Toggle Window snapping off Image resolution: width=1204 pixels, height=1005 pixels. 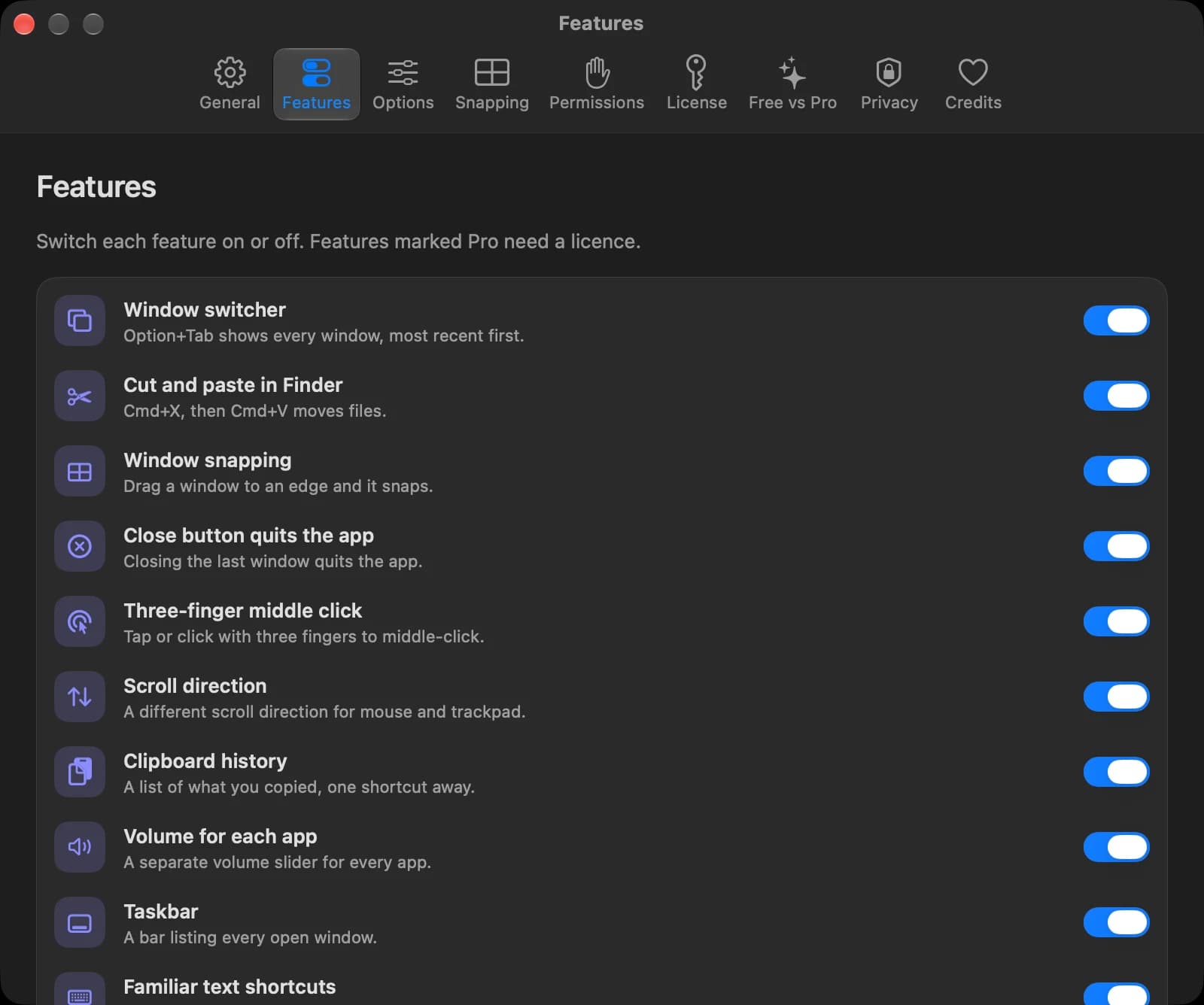[x=1117, y=471]
